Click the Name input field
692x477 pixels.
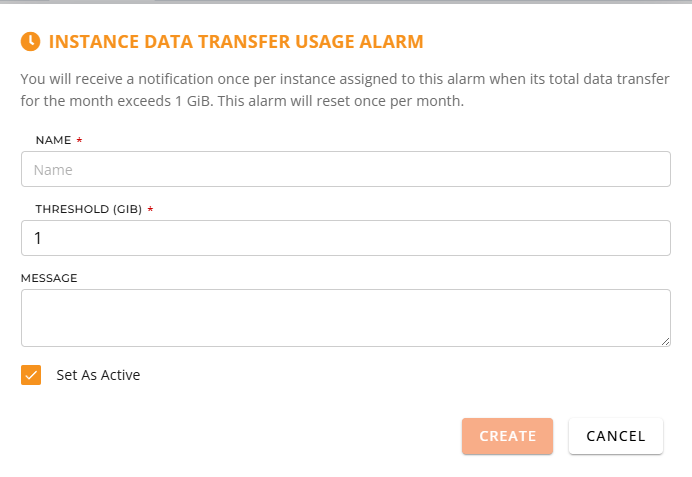(346, 169)
